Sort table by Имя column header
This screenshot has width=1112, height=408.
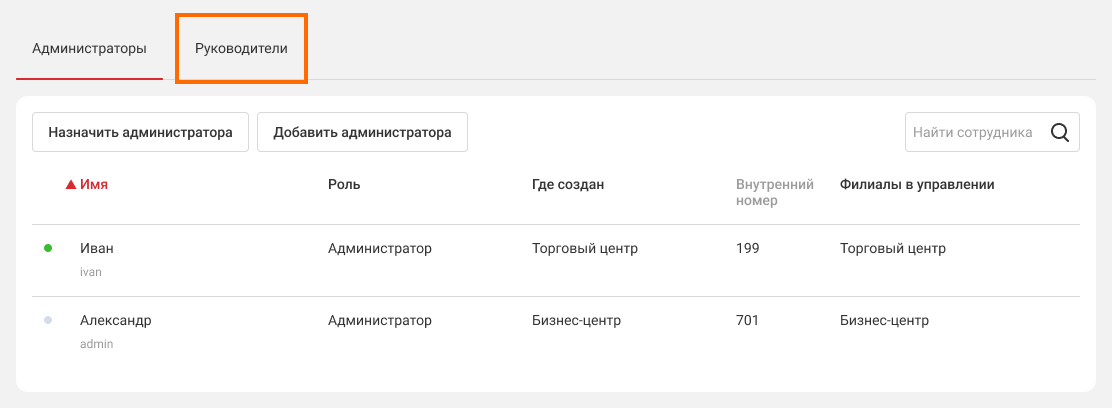coord(94,185)
